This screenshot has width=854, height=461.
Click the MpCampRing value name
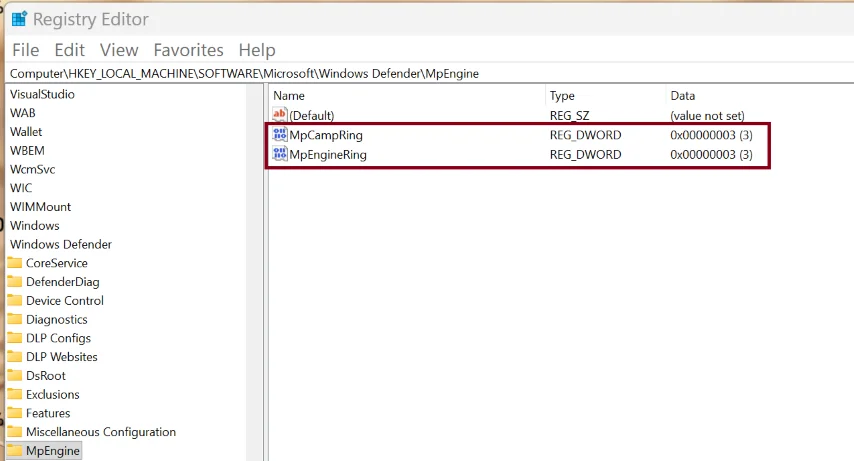pyautogui.click(x=326, y=135)
